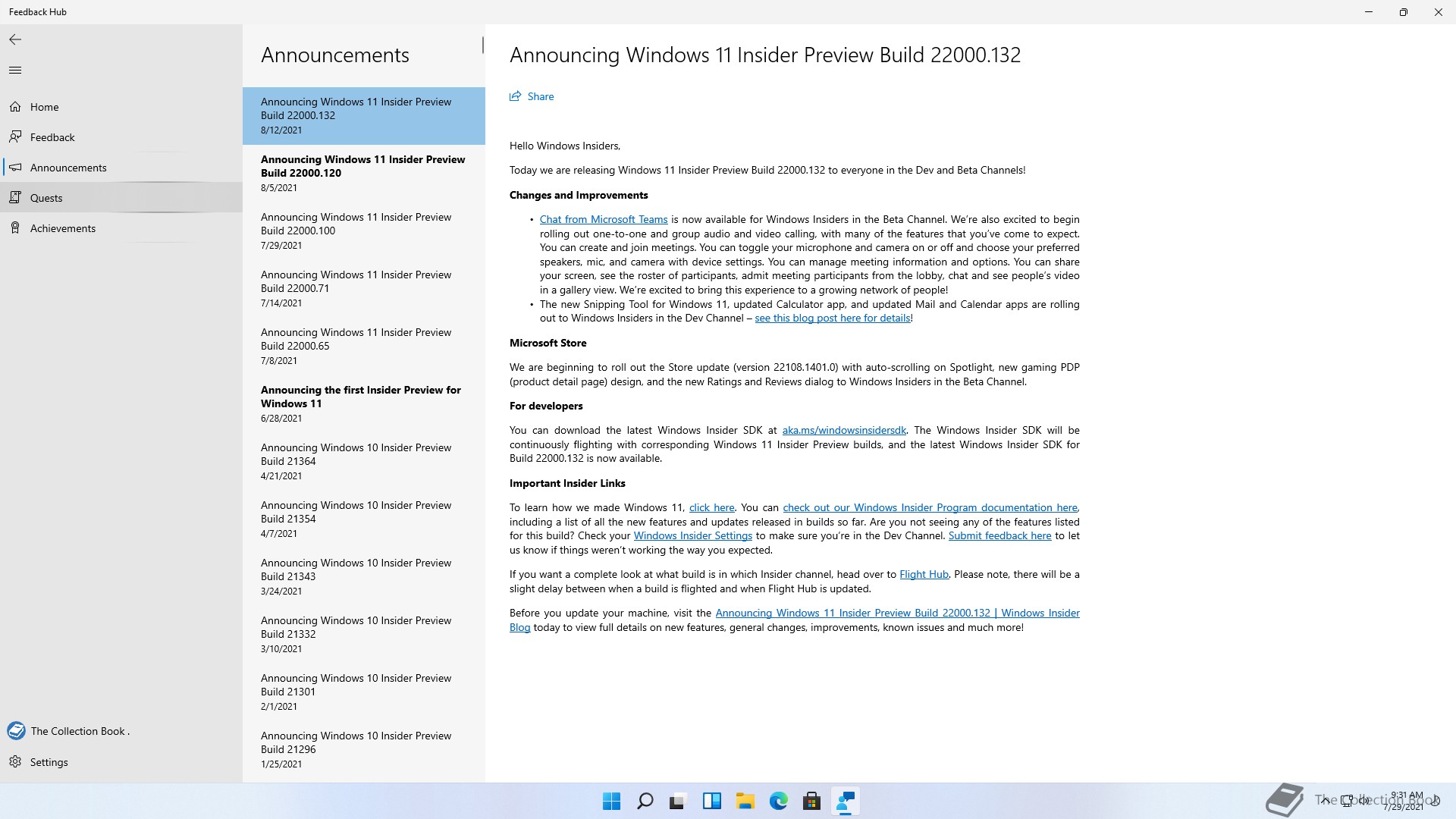Click the Share link text
Image resolution: width=1456 pixels, height=819 pixels.
tap(541, 96)
